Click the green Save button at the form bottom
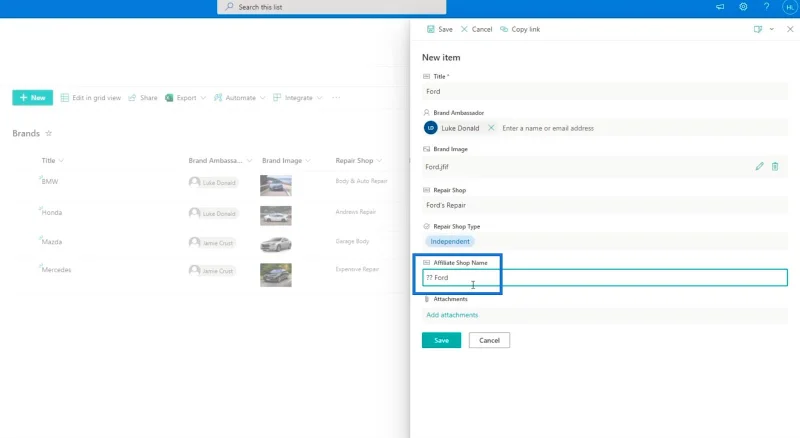The image size is (800, 438). pyautogui.click(x=441, y=340)
